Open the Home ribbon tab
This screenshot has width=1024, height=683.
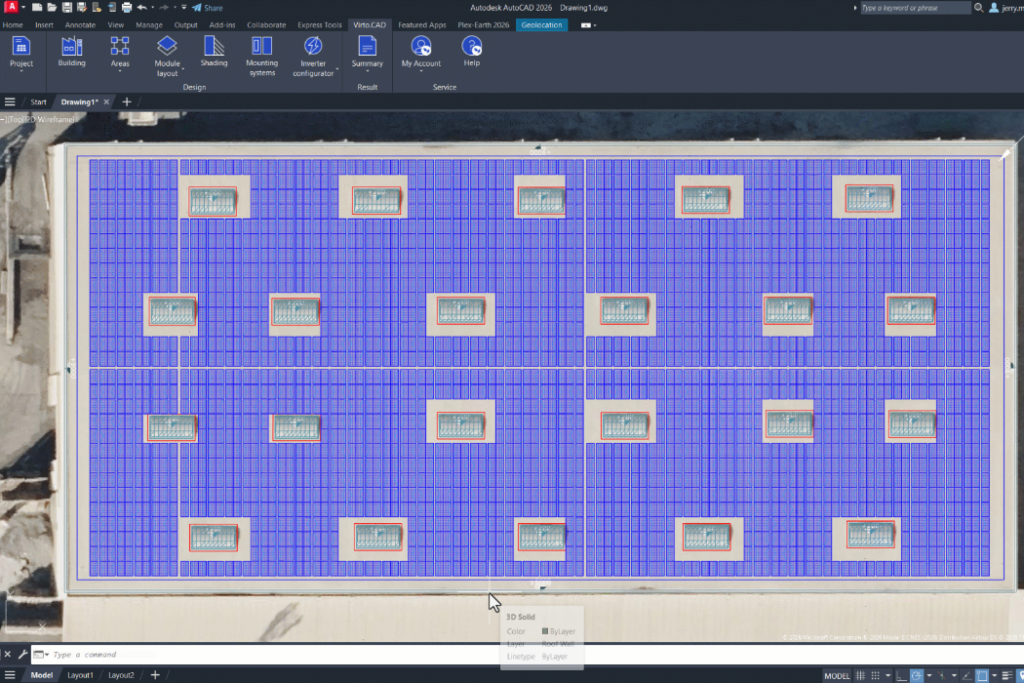12,25
